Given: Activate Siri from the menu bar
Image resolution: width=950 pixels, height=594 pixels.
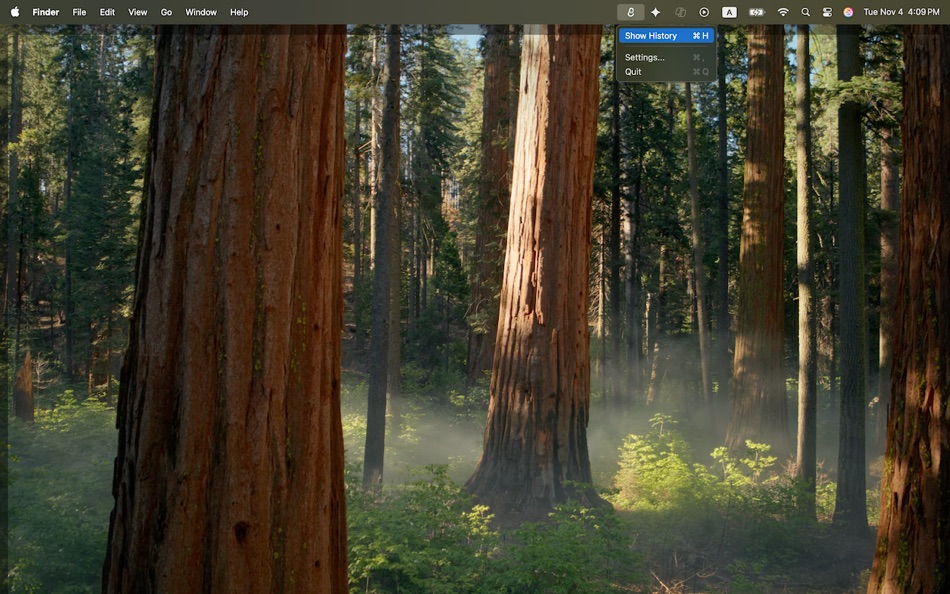Looking at the screenshot, I should (x=848, y=11).
